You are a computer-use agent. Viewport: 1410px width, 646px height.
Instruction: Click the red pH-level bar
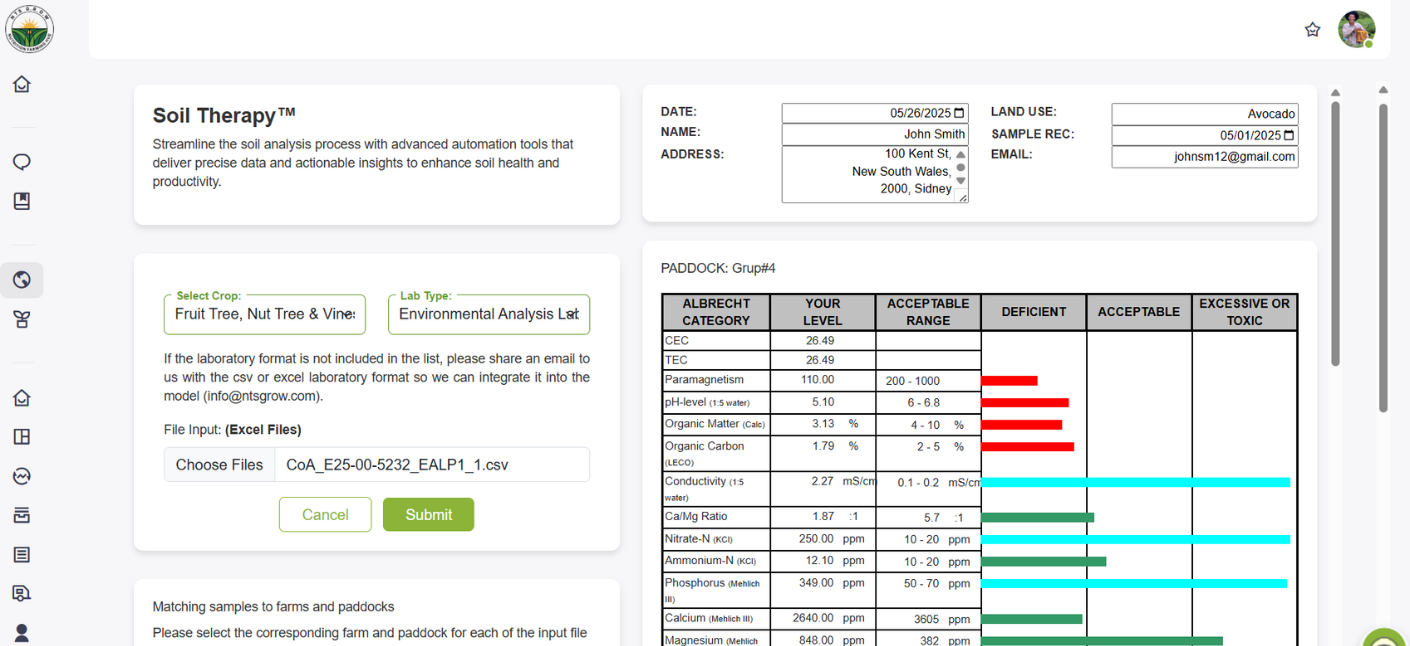1025,402
